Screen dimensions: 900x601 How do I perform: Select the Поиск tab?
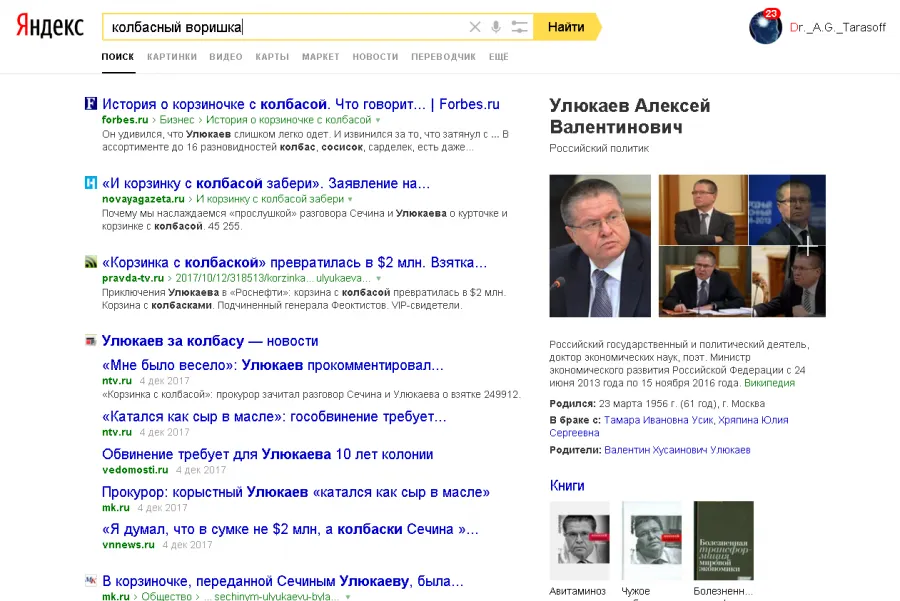click(x=118, y=57)
